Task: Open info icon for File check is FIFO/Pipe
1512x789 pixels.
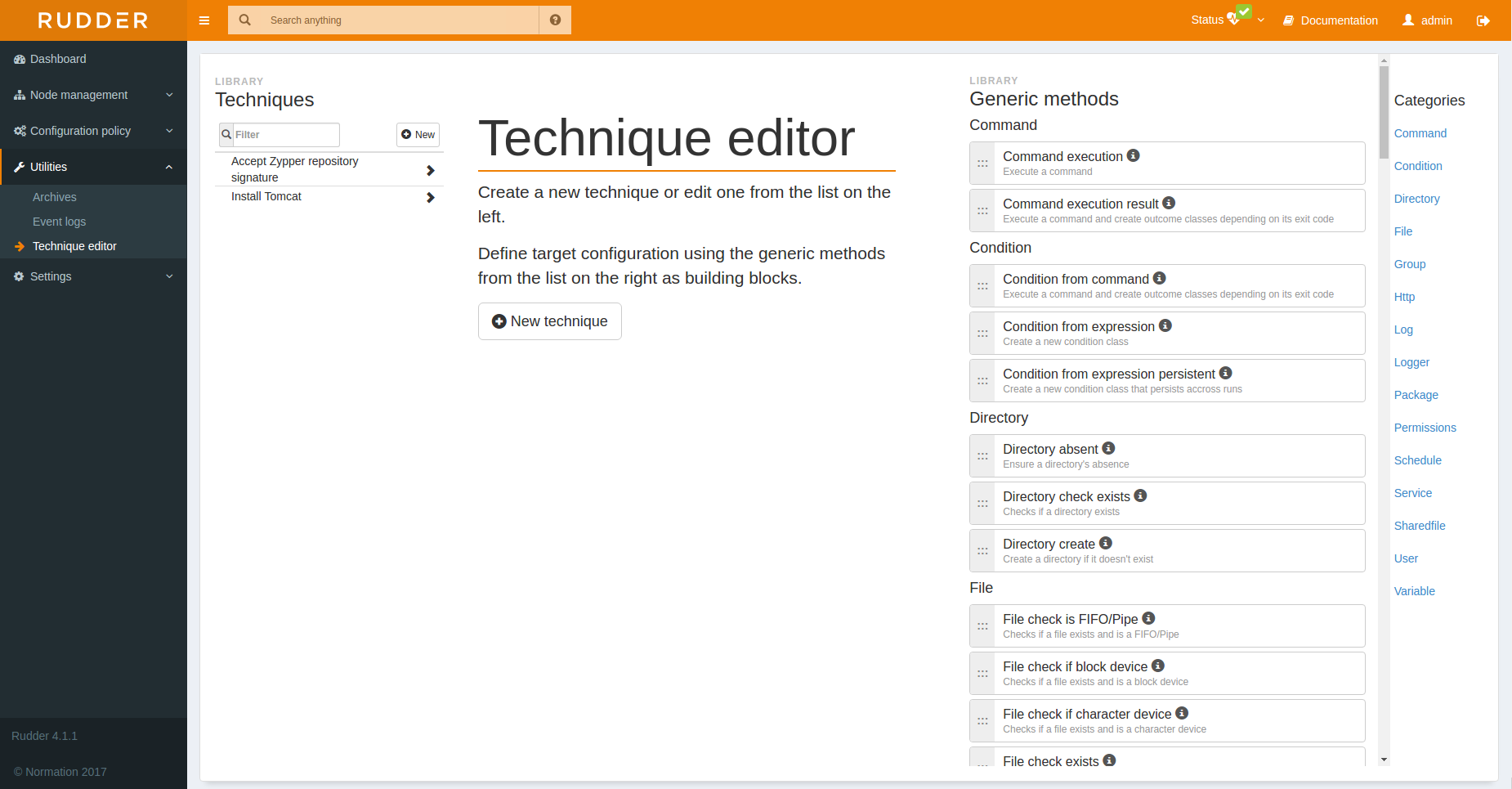Action: (x=1148, y=618)
